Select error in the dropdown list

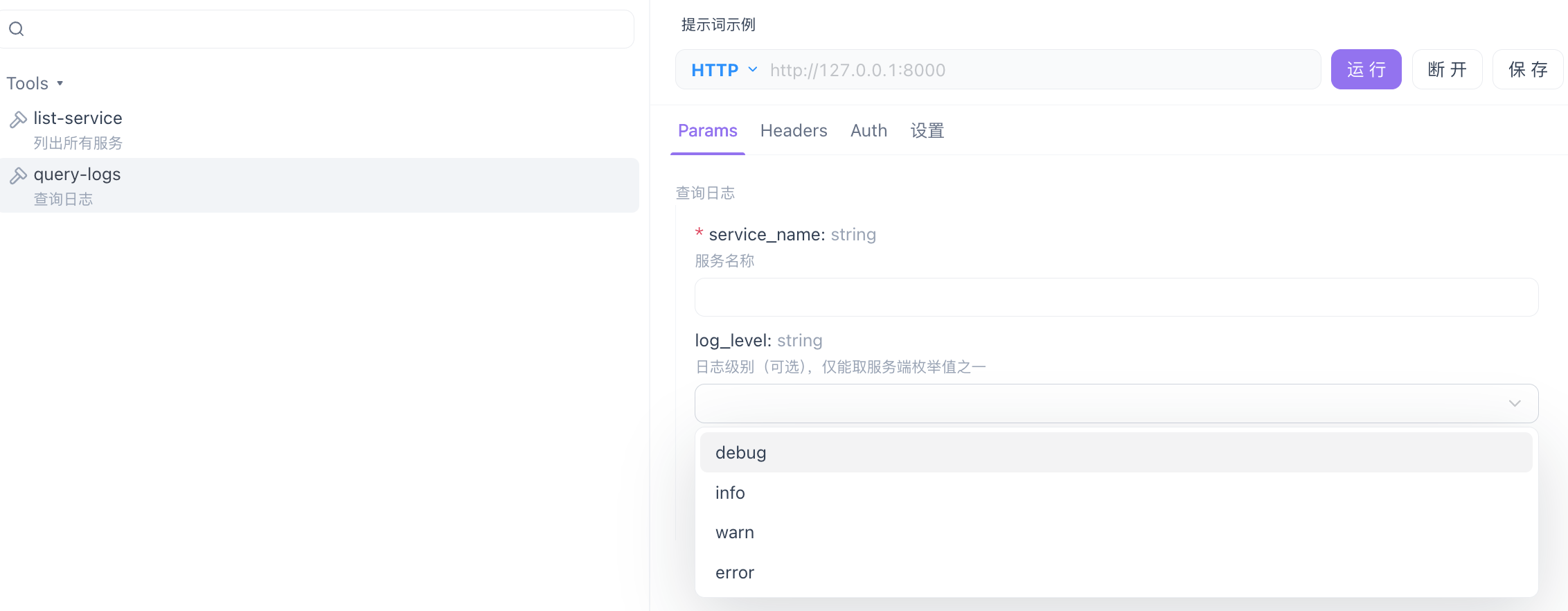pyautogui.click(x=1116, y=573)
